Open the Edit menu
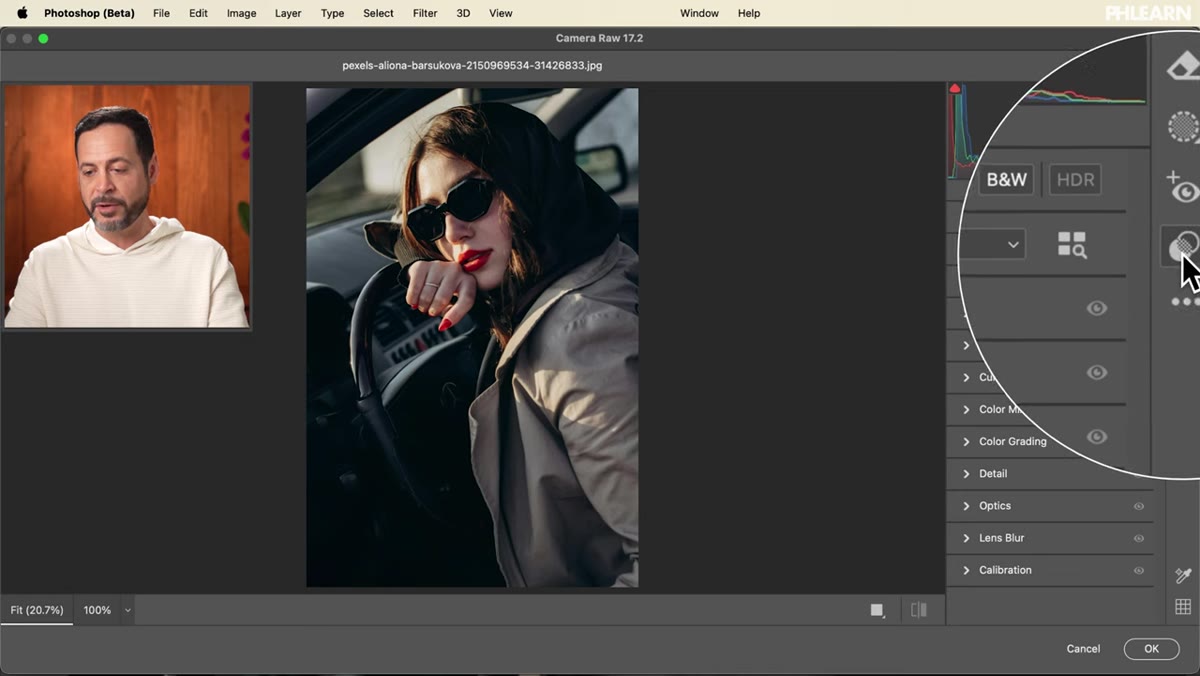This screenshot has height=676, width=1200. click(x=198, y=13)
